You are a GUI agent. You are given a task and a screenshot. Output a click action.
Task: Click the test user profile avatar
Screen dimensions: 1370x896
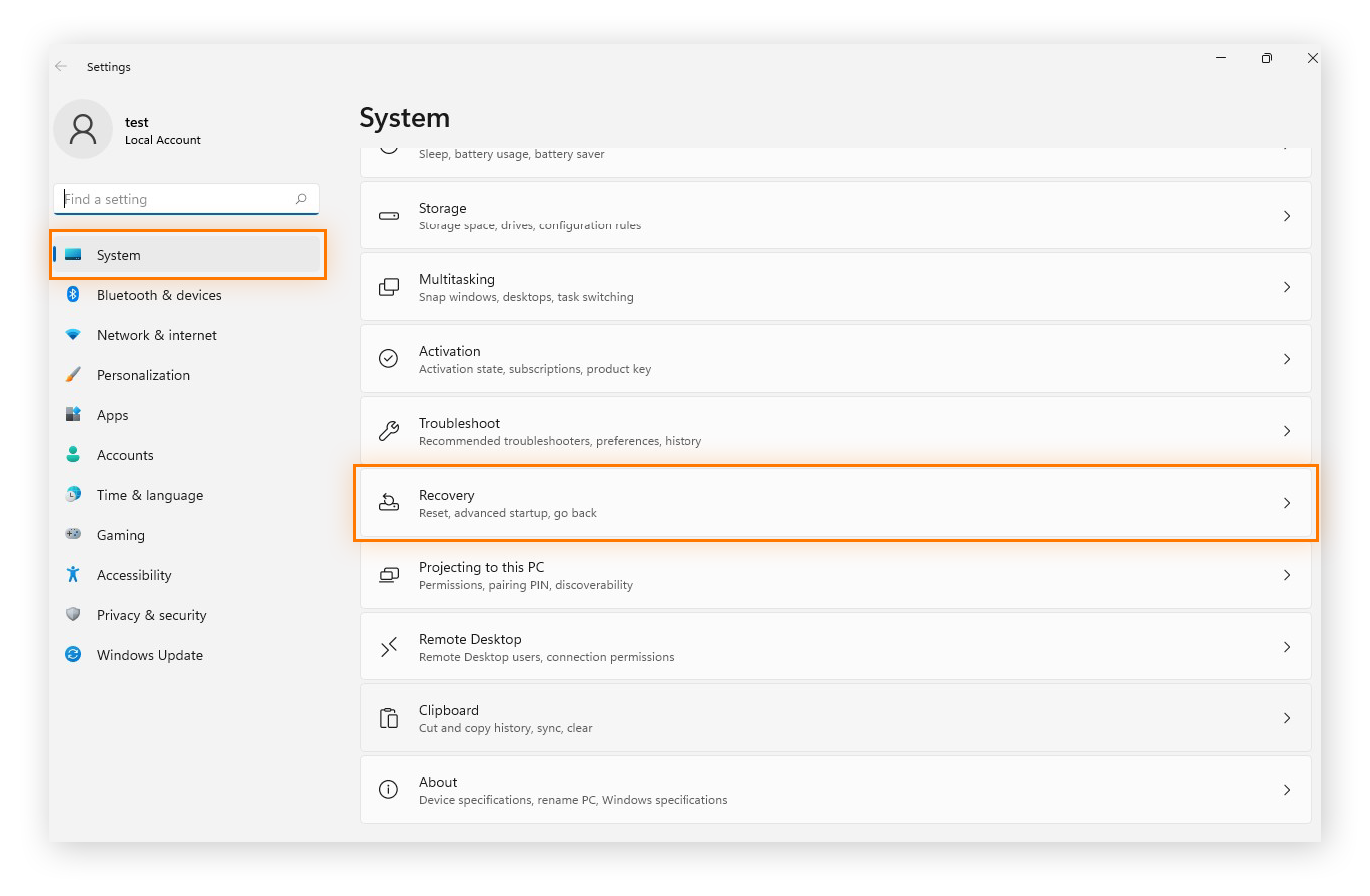[83, 130]
